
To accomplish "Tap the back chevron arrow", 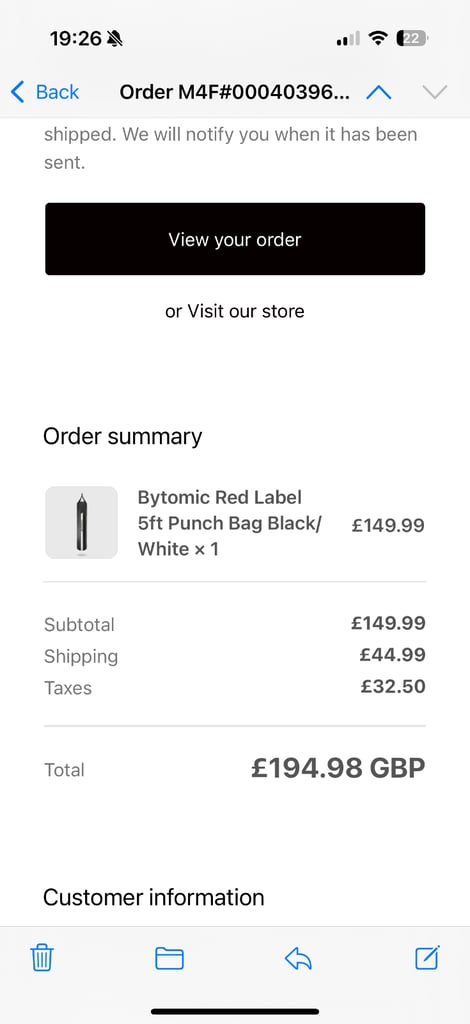I will 18,92.
